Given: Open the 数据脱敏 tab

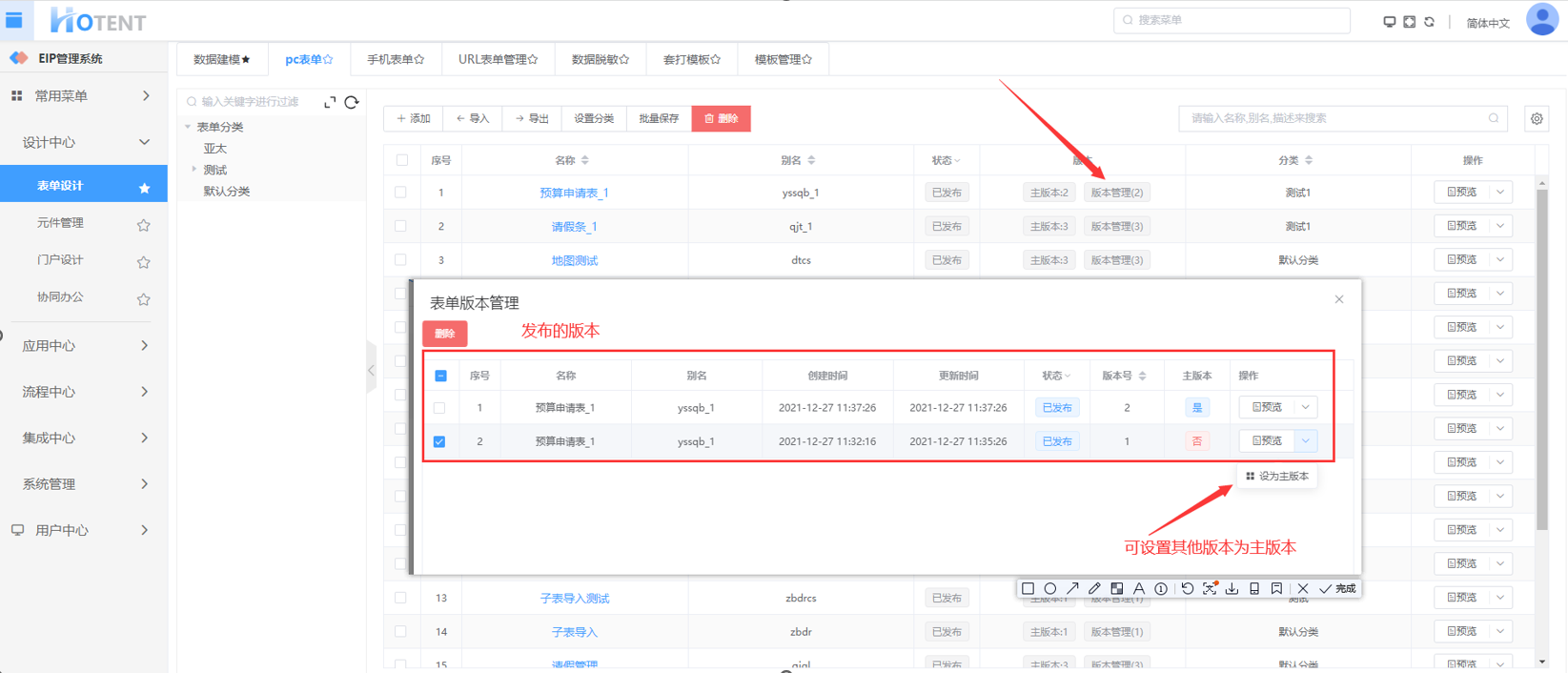Looking at the screenshot, I should (600, 59).
